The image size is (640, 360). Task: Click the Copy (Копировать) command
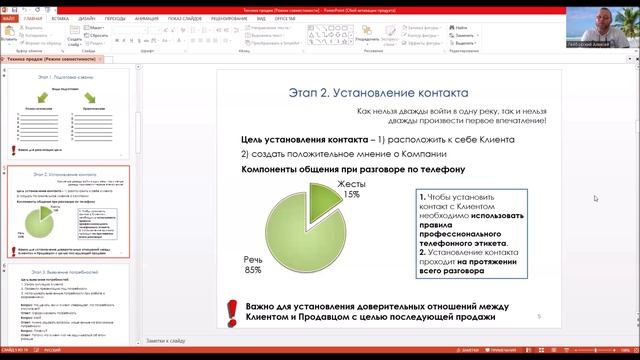[x=33, y=36]
